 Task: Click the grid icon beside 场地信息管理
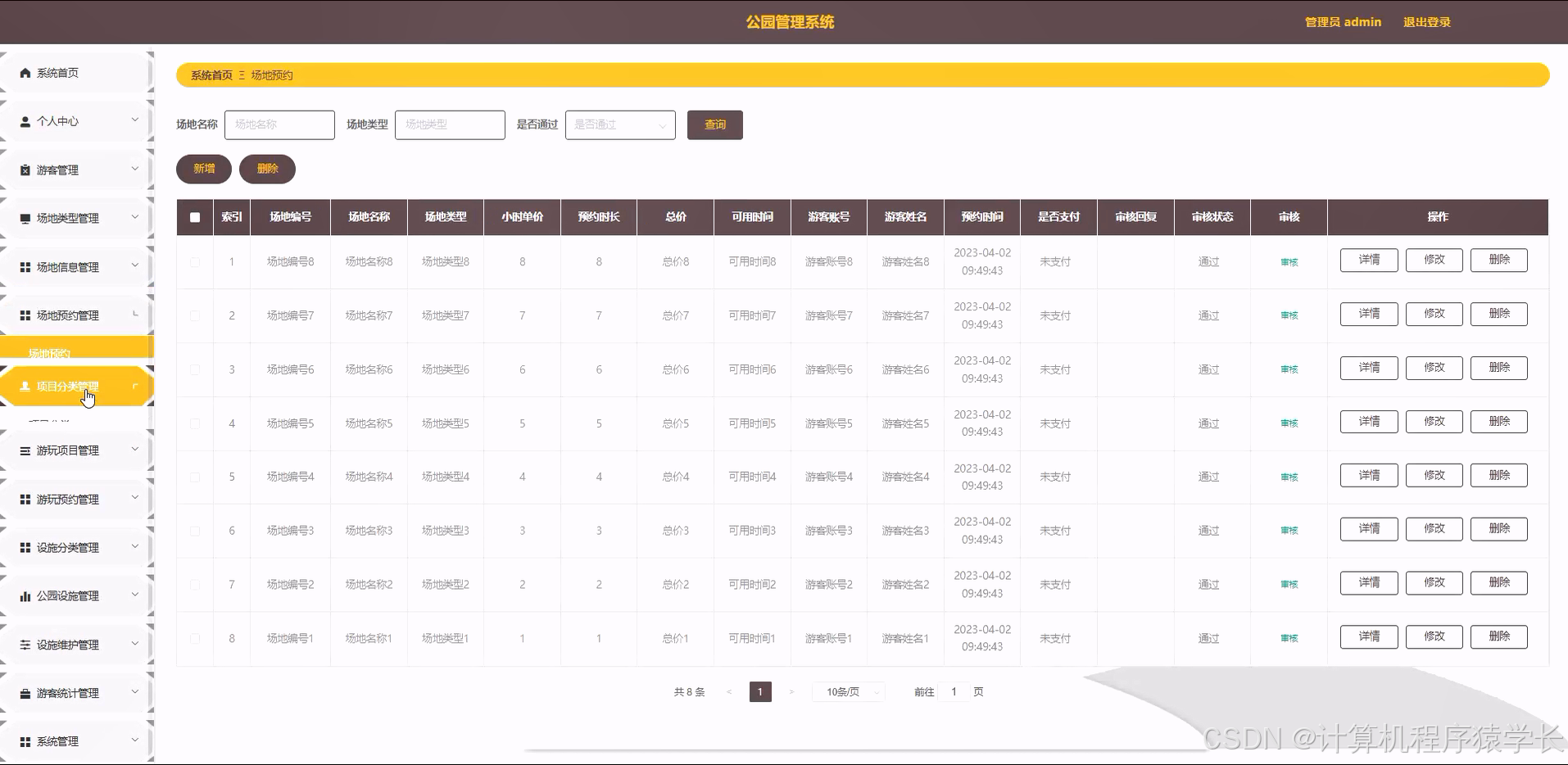point(25,267)
